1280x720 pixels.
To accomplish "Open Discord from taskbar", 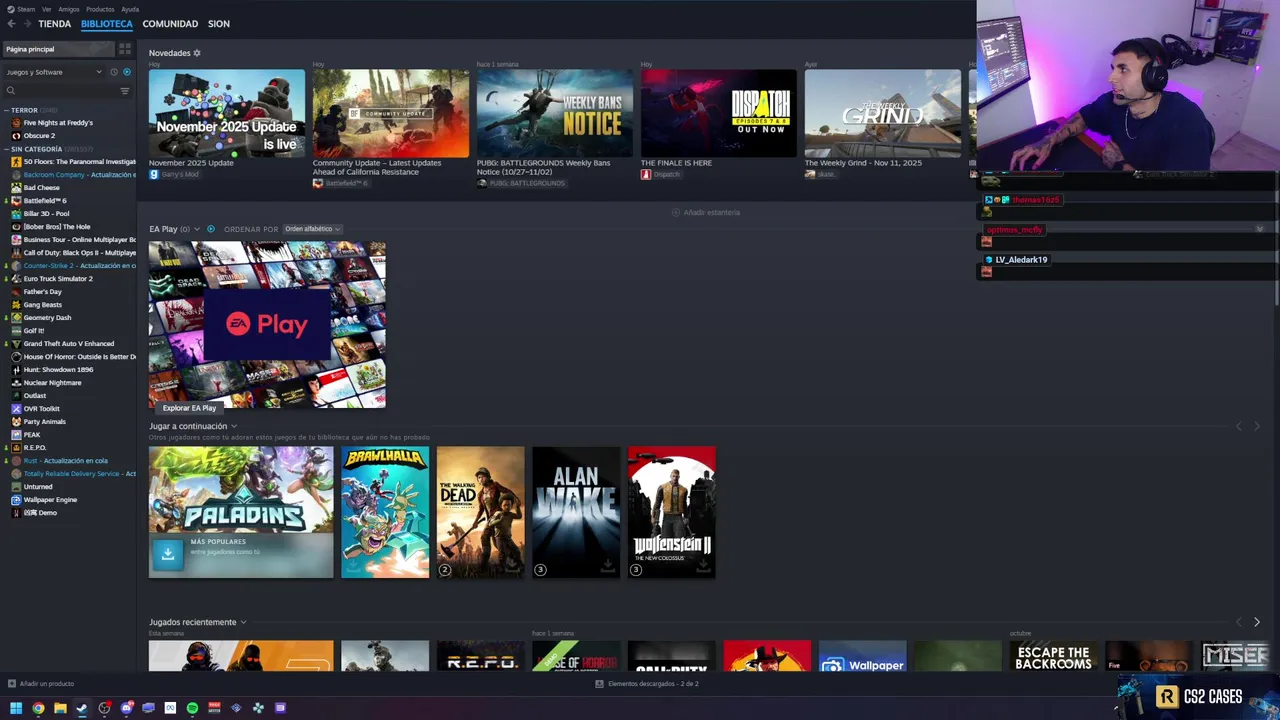I will 126,708.
